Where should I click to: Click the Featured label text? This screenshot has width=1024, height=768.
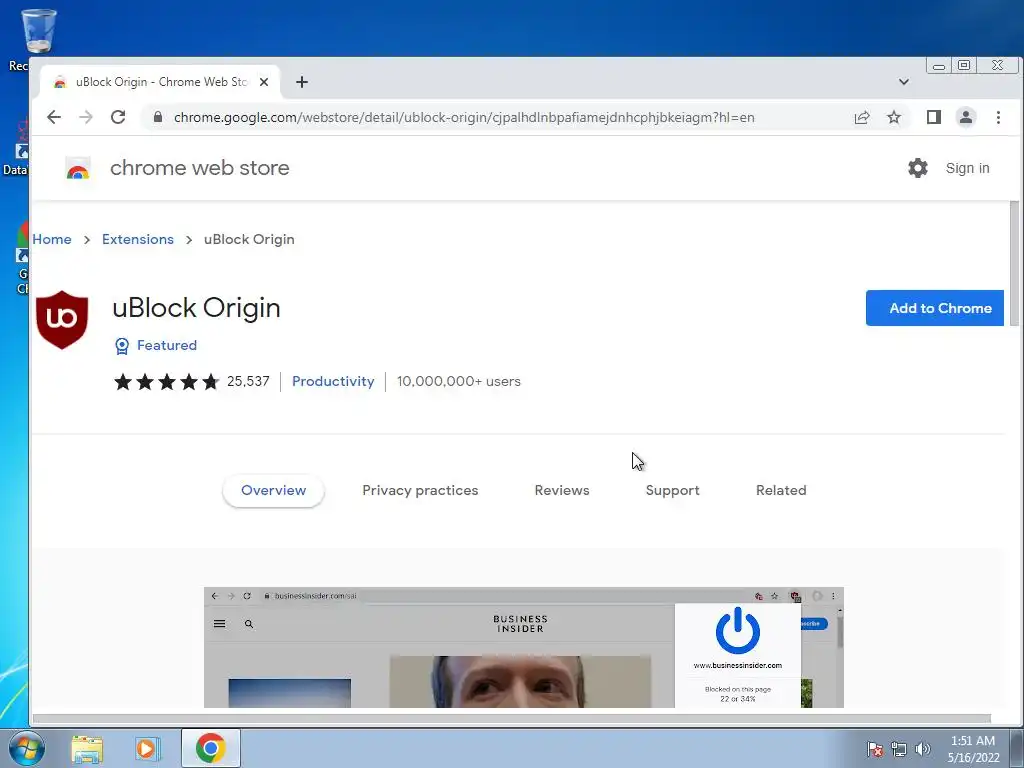167,345
